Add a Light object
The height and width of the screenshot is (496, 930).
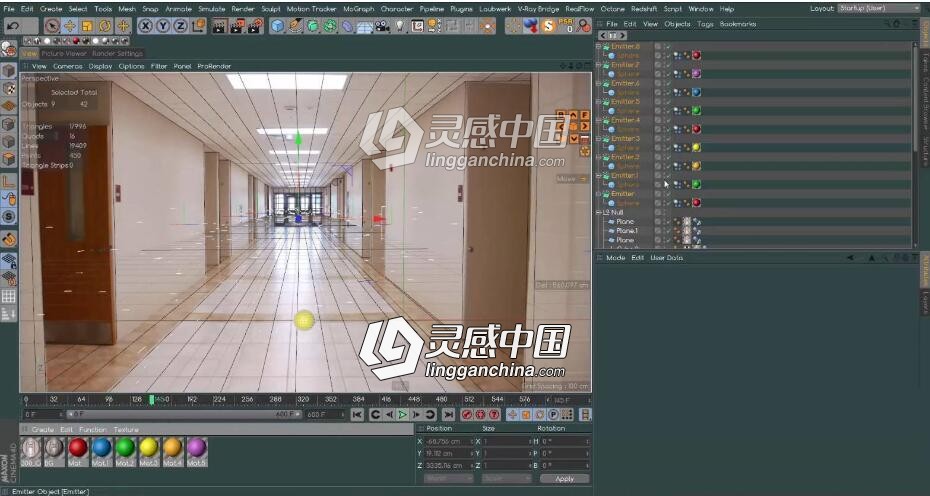tap(400, 26)
